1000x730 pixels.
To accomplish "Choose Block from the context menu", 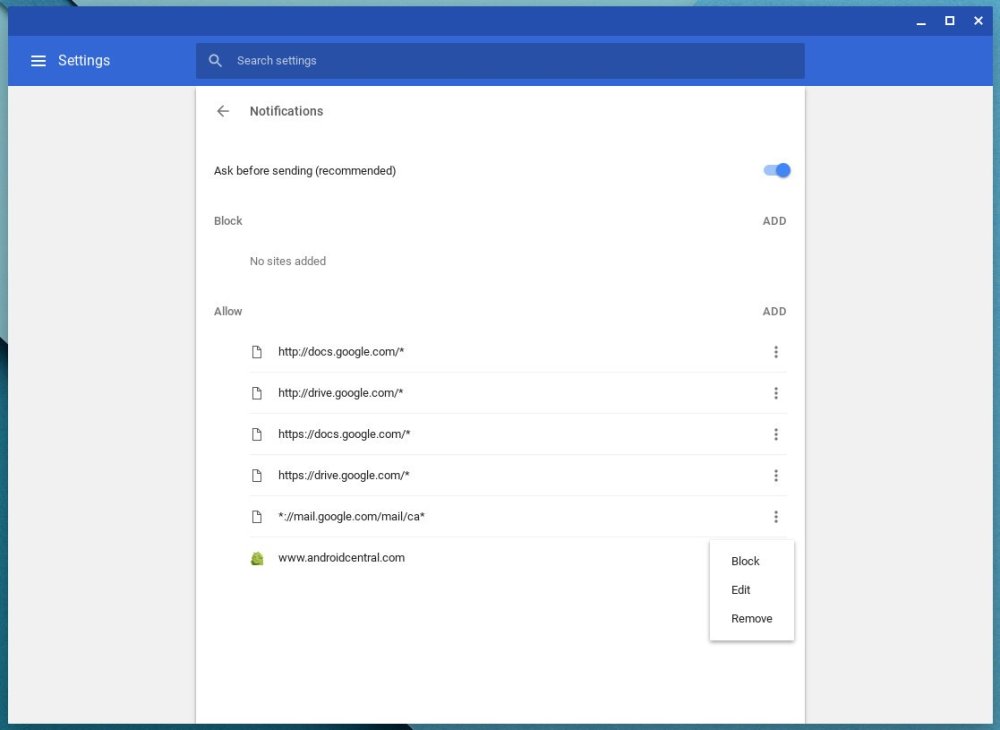I will click(x=751, y=561).
